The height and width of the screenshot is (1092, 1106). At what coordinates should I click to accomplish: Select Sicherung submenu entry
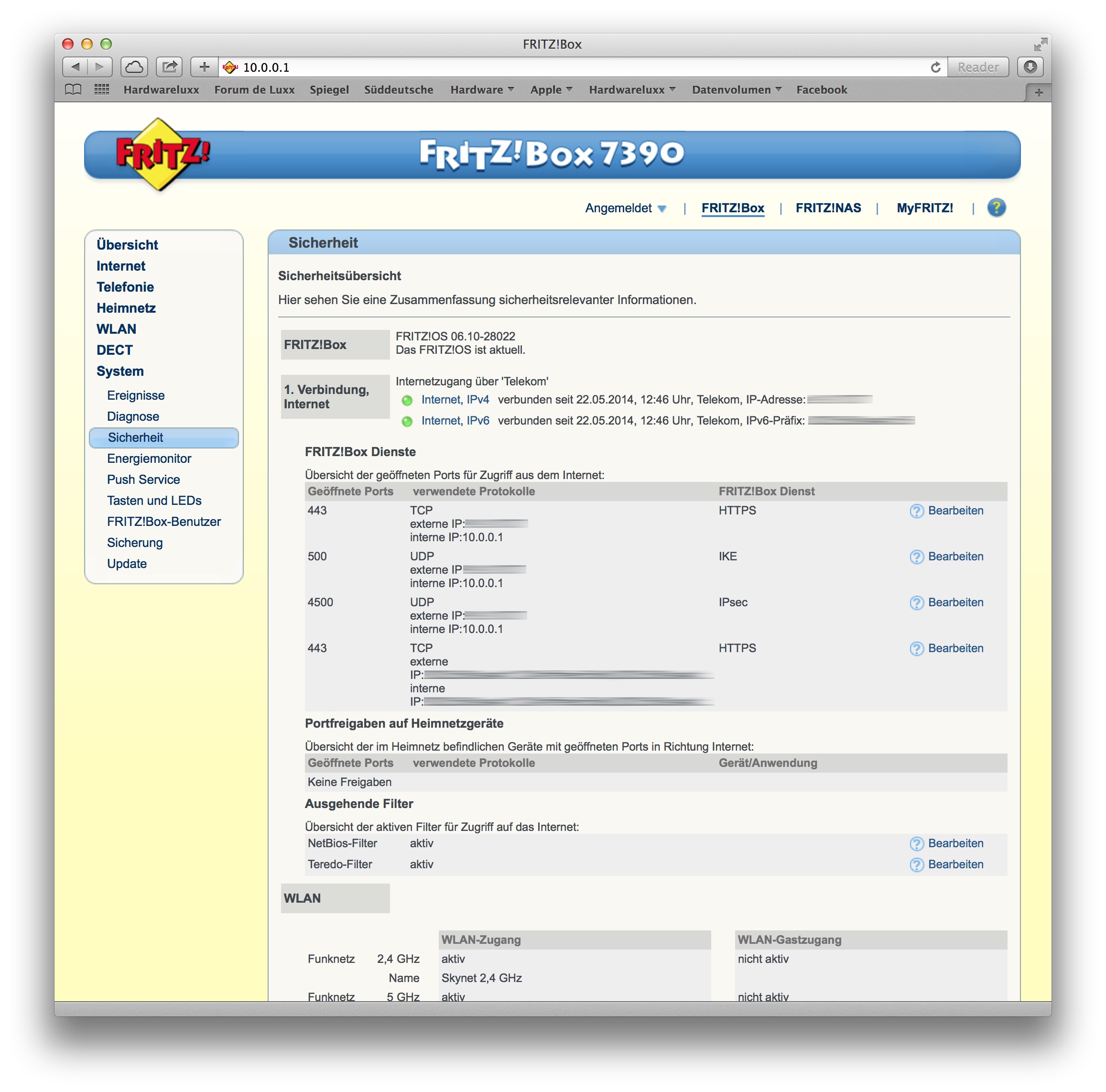pyautogui.click(x=134, y=543)
